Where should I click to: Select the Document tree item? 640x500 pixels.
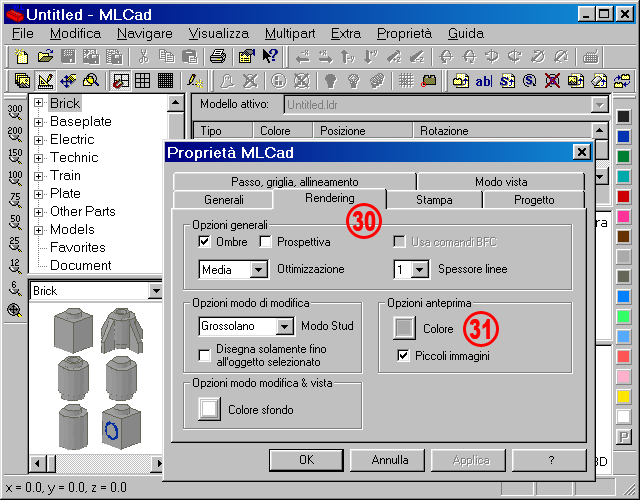click(80, 265)
